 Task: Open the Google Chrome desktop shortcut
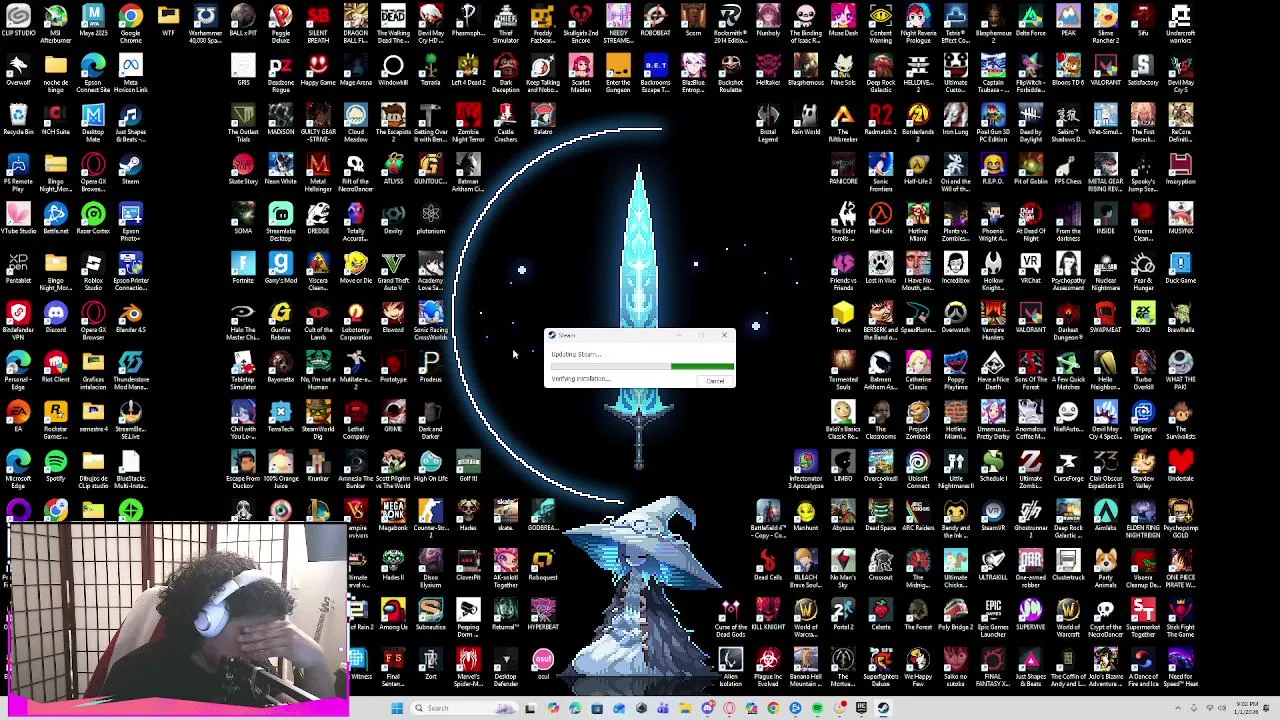(130, 22)
